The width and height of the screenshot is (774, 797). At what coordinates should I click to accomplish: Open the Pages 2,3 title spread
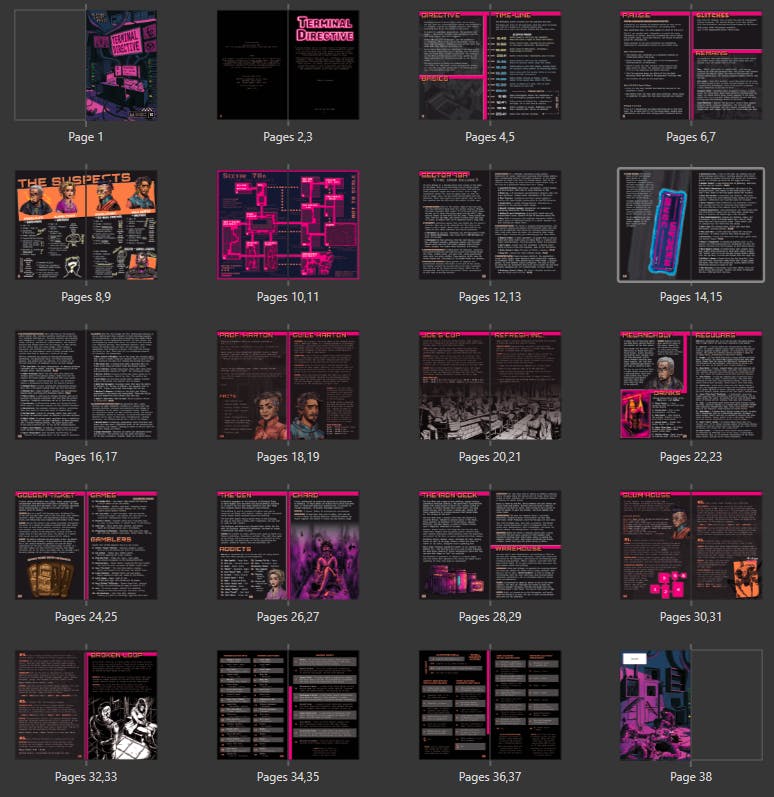(x=288, y=66)
